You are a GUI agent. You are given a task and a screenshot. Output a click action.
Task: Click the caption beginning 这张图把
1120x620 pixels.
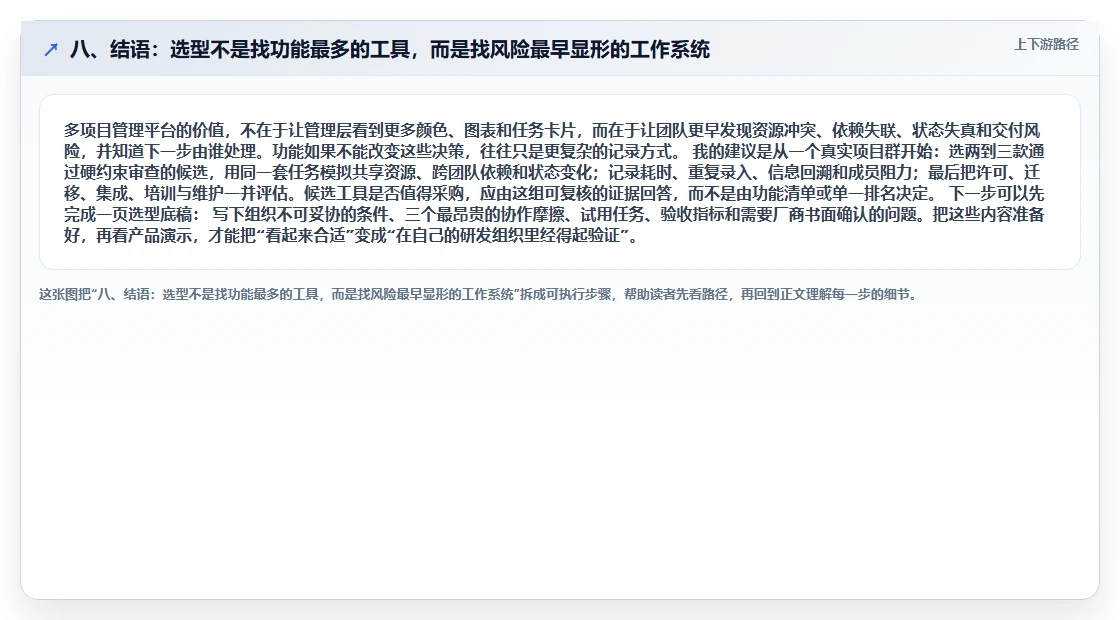[x=479, y=294]
